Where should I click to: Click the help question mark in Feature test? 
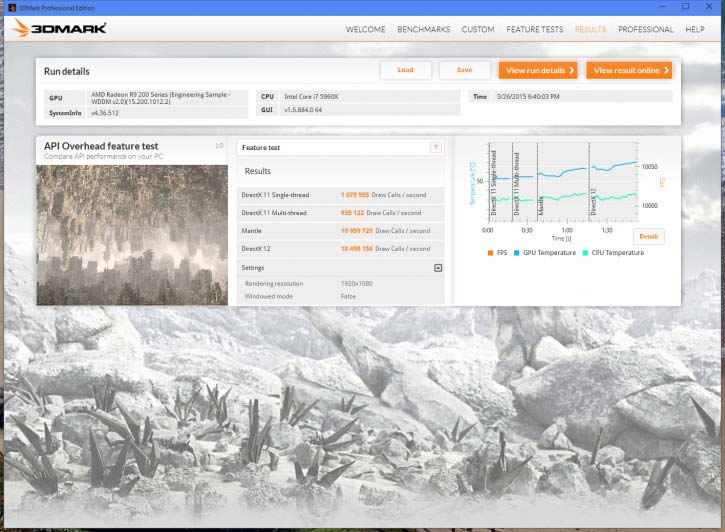435,147
